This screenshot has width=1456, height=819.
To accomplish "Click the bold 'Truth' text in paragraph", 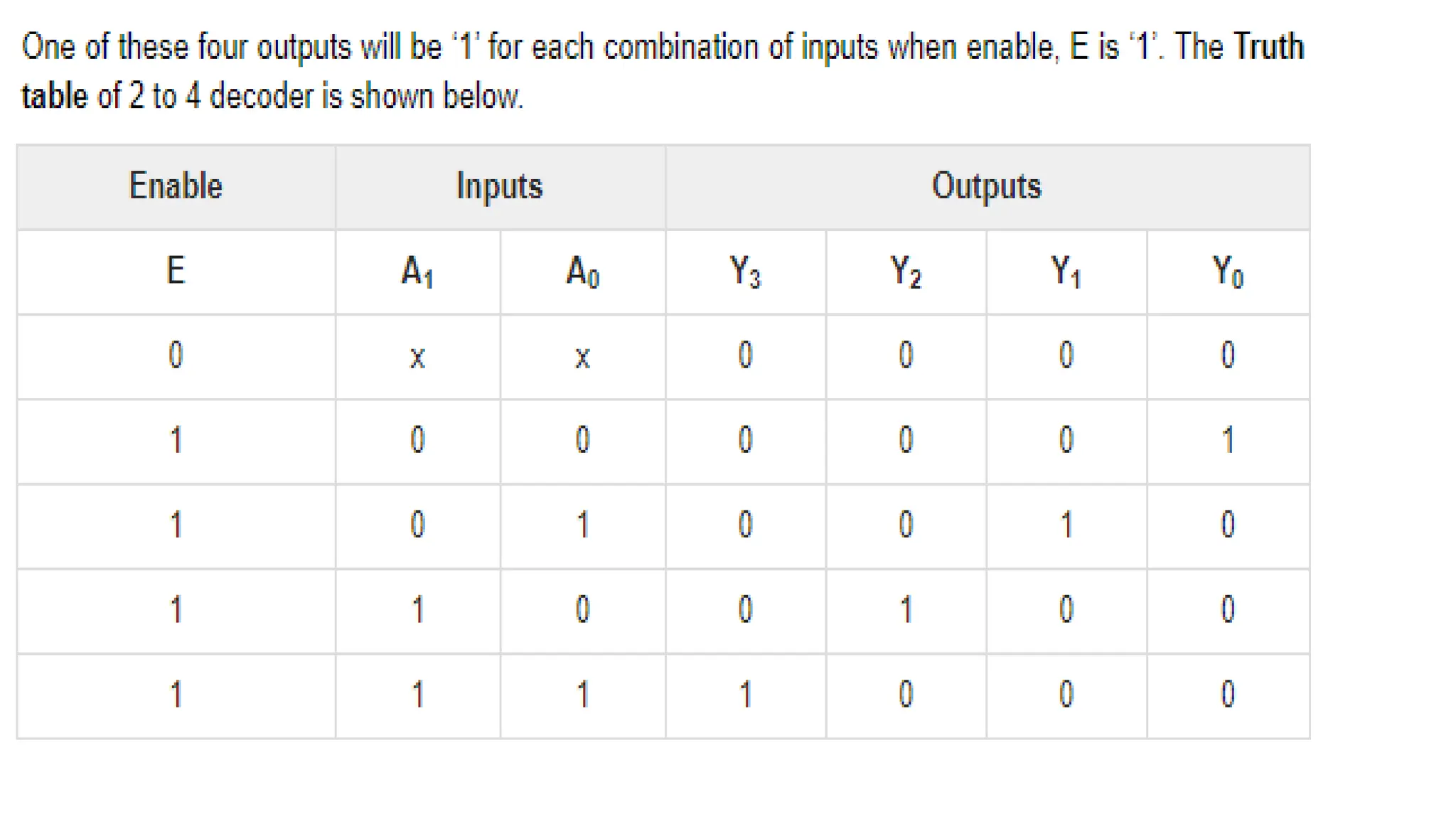I will 1268,47.
